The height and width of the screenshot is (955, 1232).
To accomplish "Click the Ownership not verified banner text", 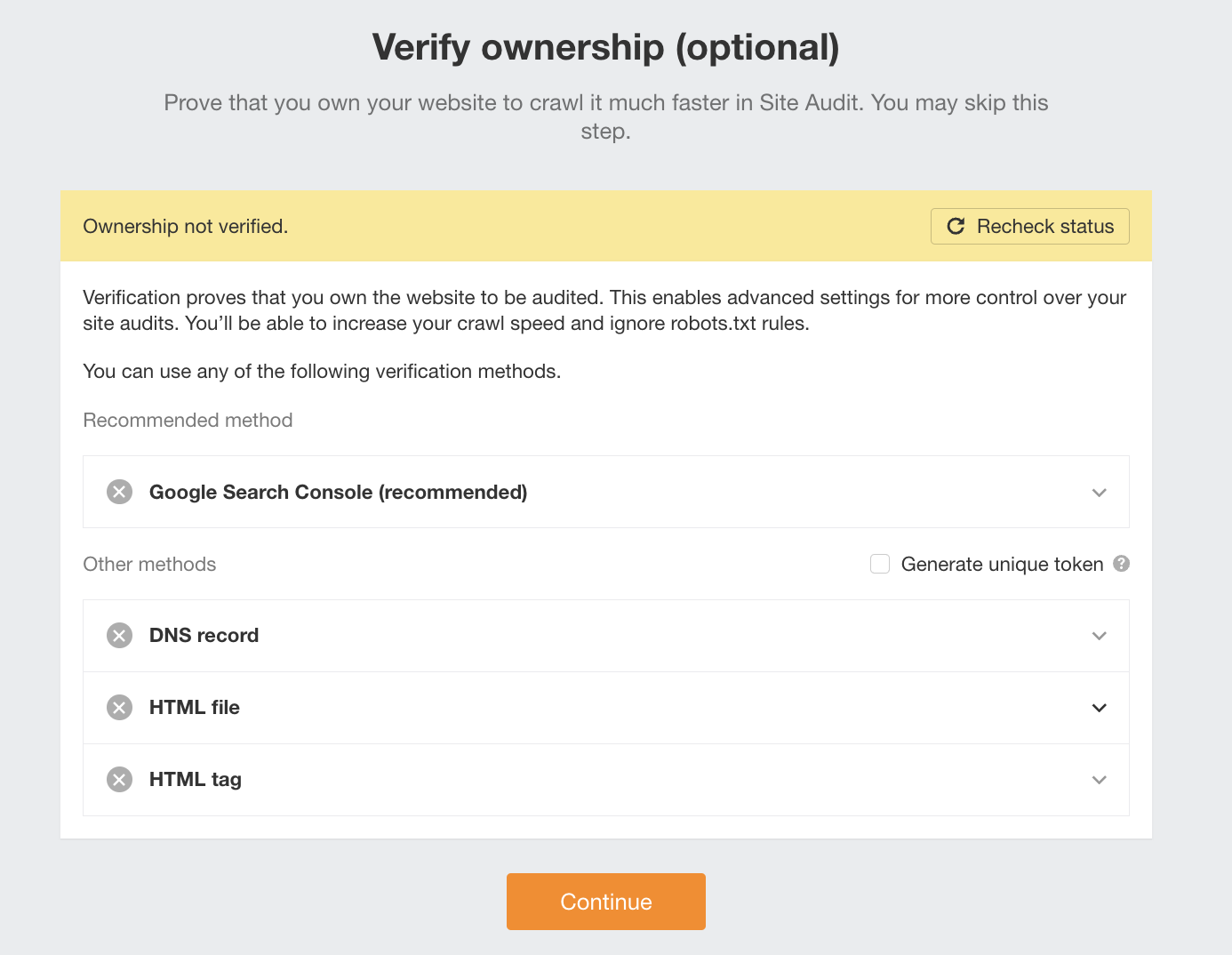I will point(185,226).
